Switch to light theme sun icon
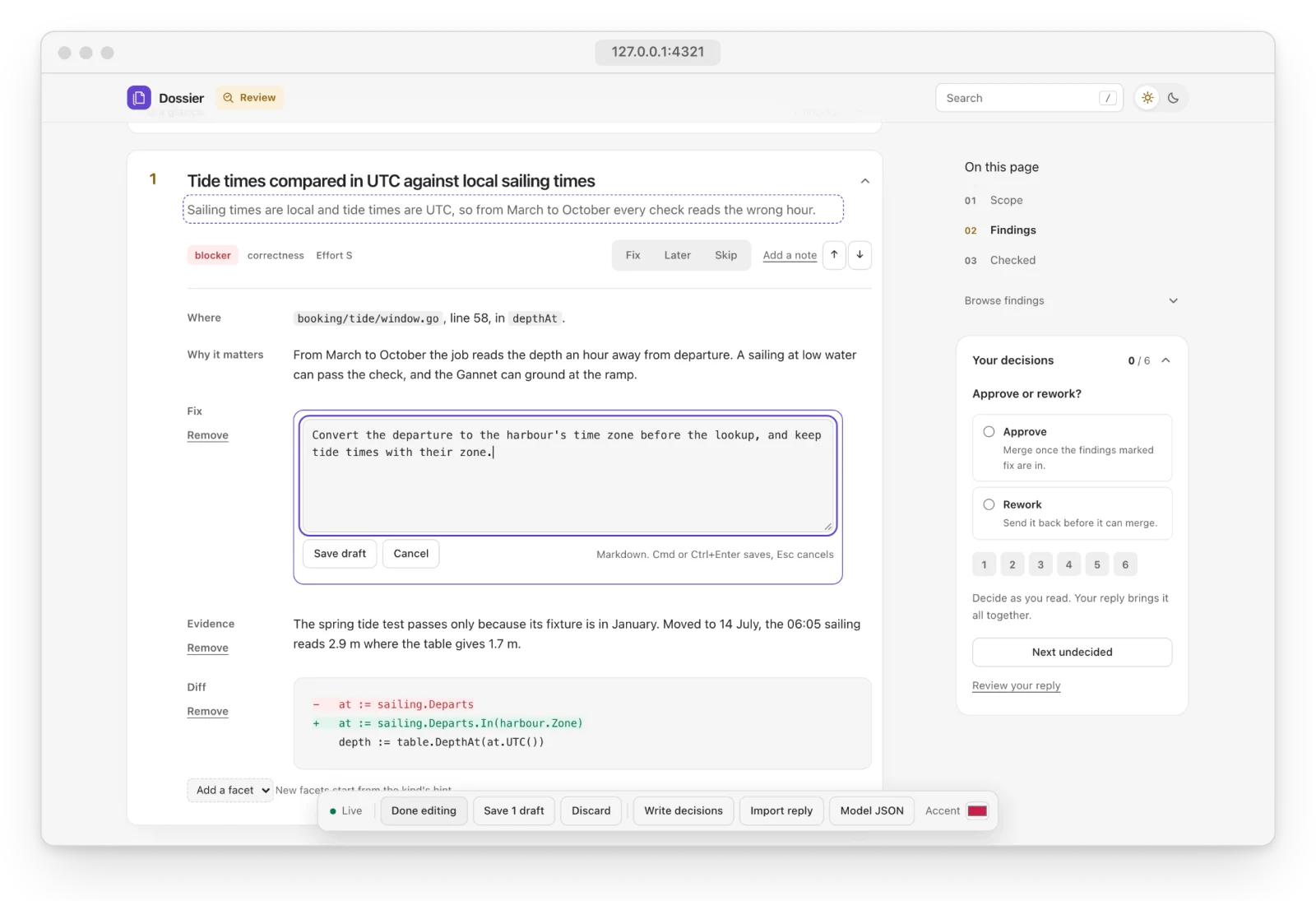This screenshot has height=901, width=1316. click(1147, 98)
